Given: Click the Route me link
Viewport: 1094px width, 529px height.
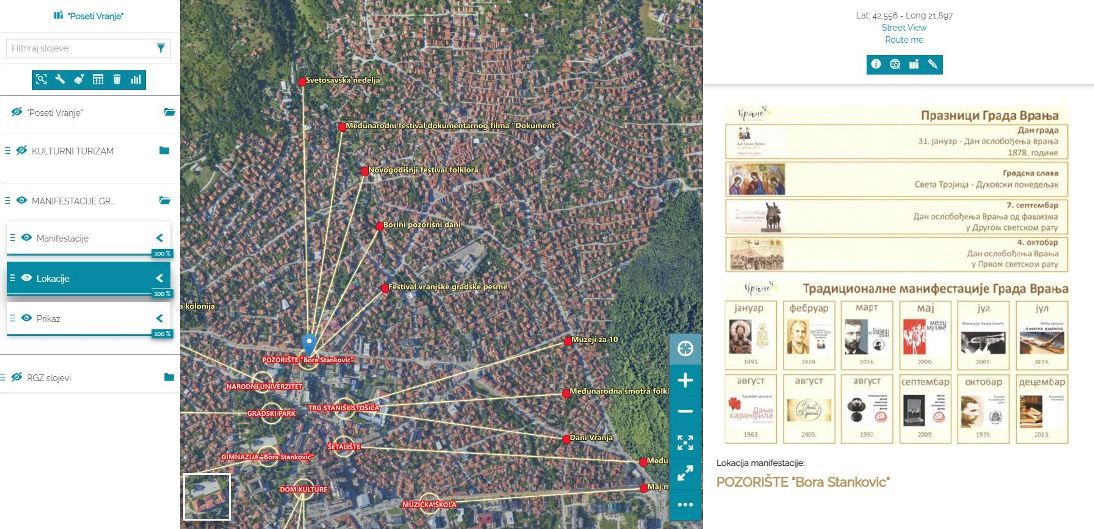Looking at the screenshot, I should pyautogui.click(x=904, y=40).
